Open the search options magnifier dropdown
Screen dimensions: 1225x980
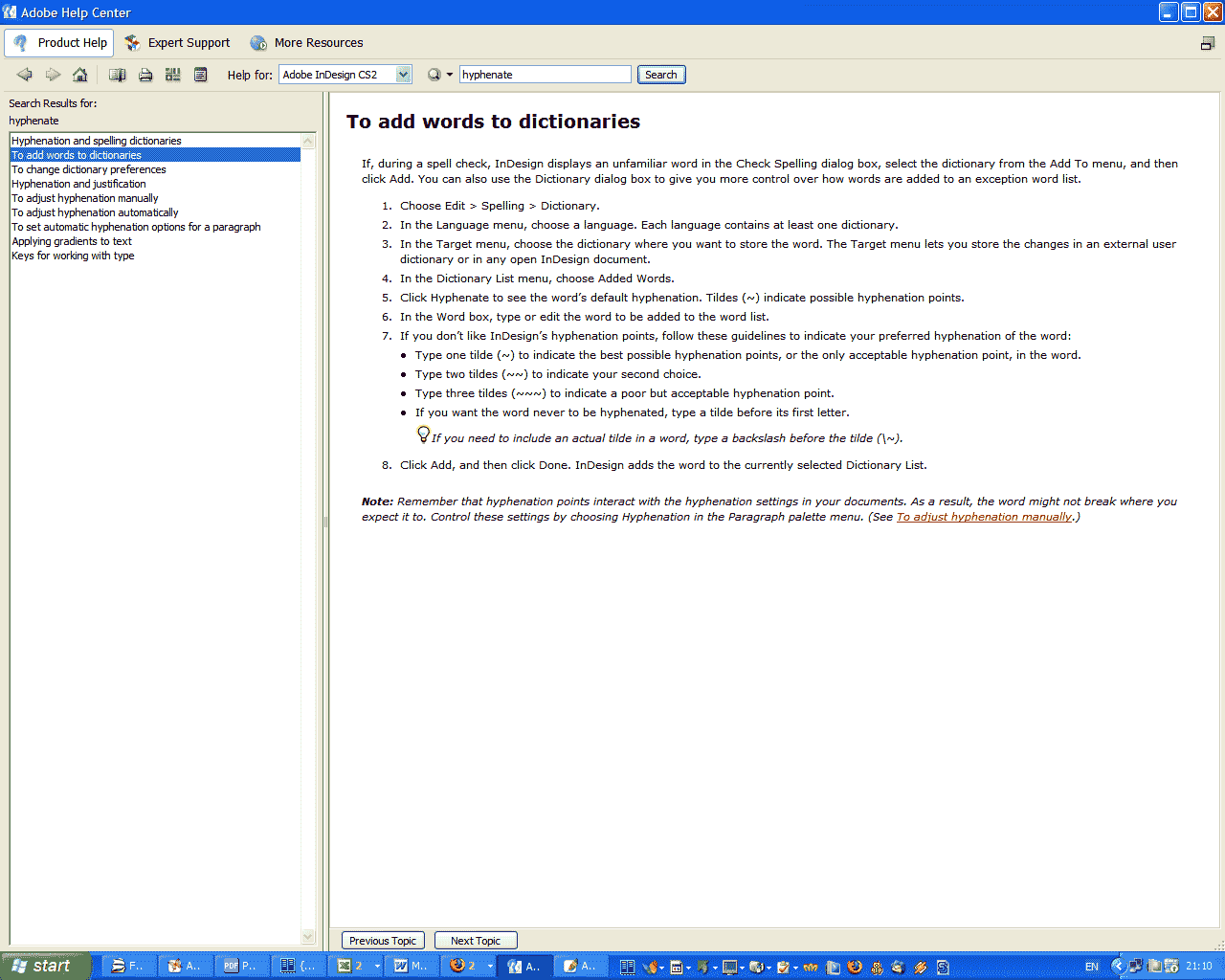tap(439, 75)
